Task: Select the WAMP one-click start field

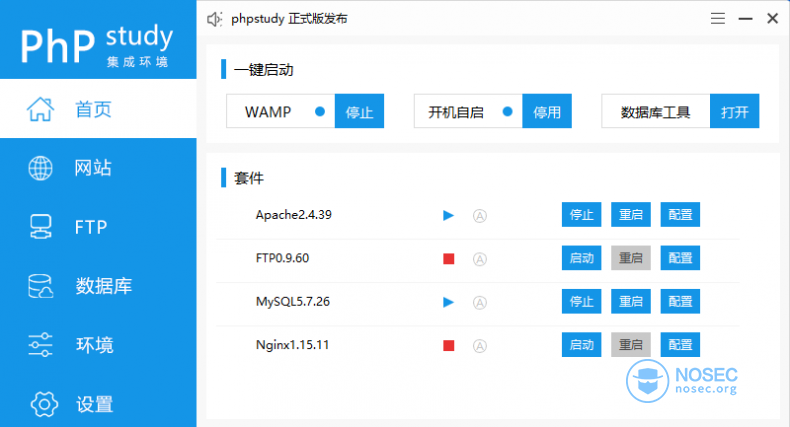Action: [281, 111]
